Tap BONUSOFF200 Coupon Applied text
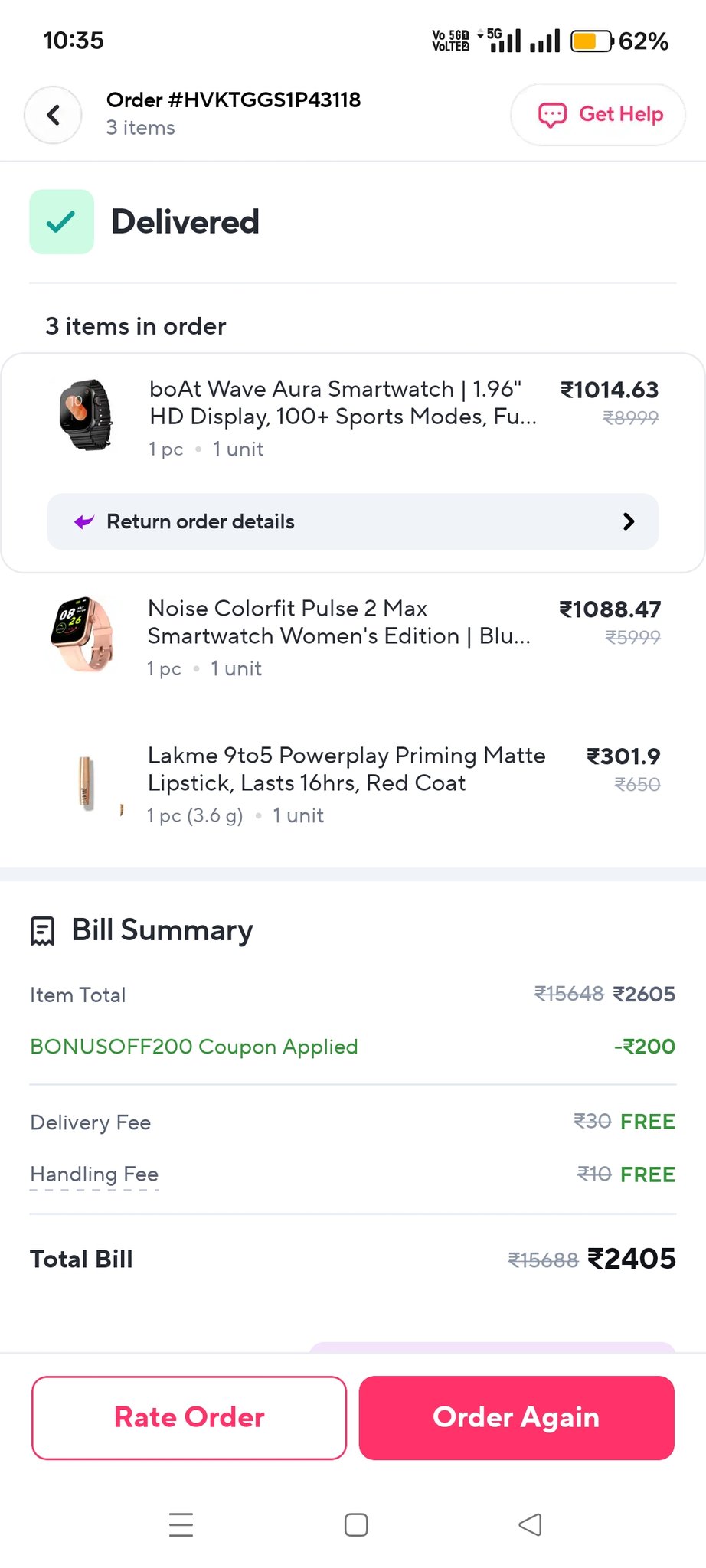 click(x=194, y=1047)
